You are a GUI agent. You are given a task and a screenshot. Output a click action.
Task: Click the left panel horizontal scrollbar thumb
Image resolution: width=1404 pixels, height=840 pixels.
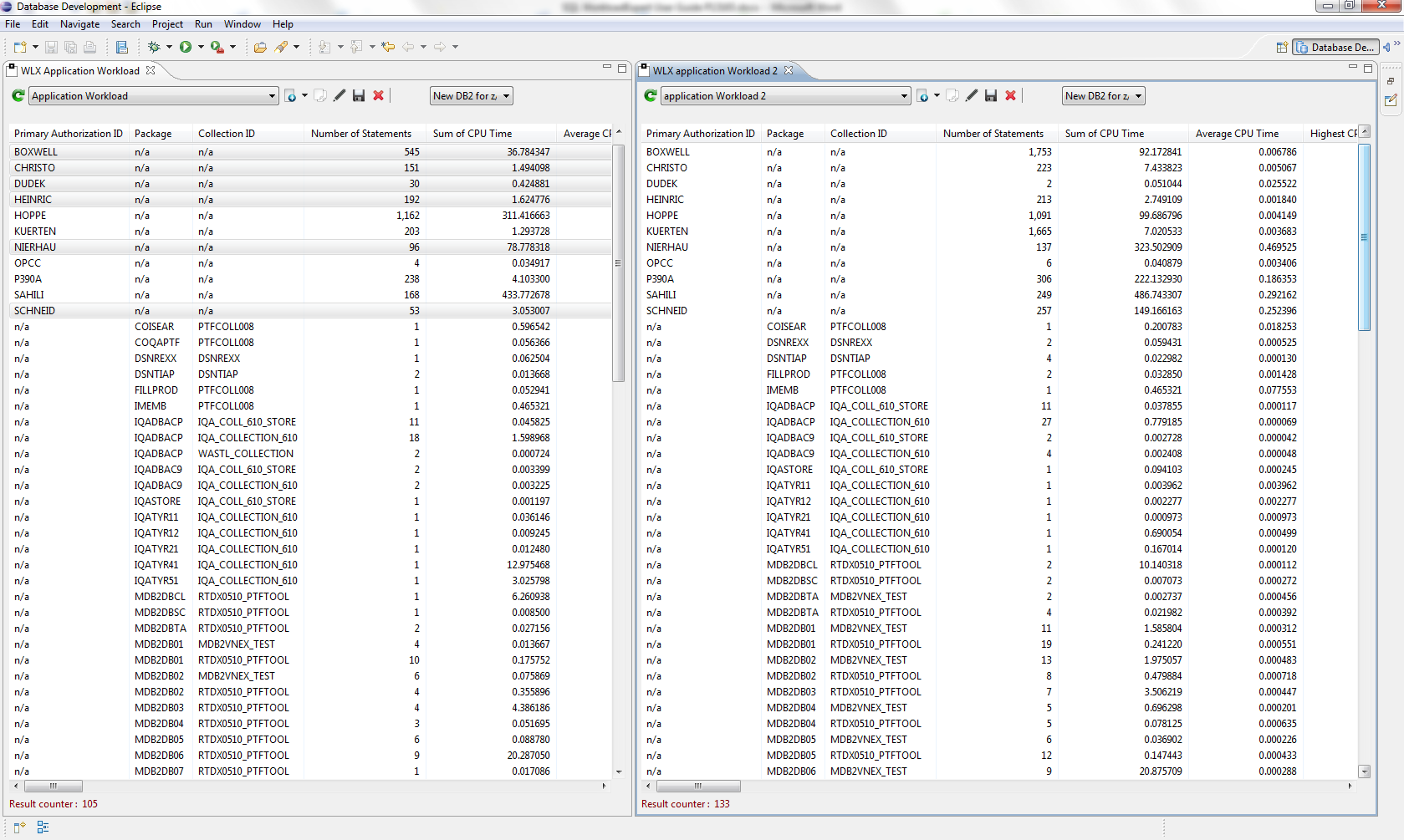54,786
